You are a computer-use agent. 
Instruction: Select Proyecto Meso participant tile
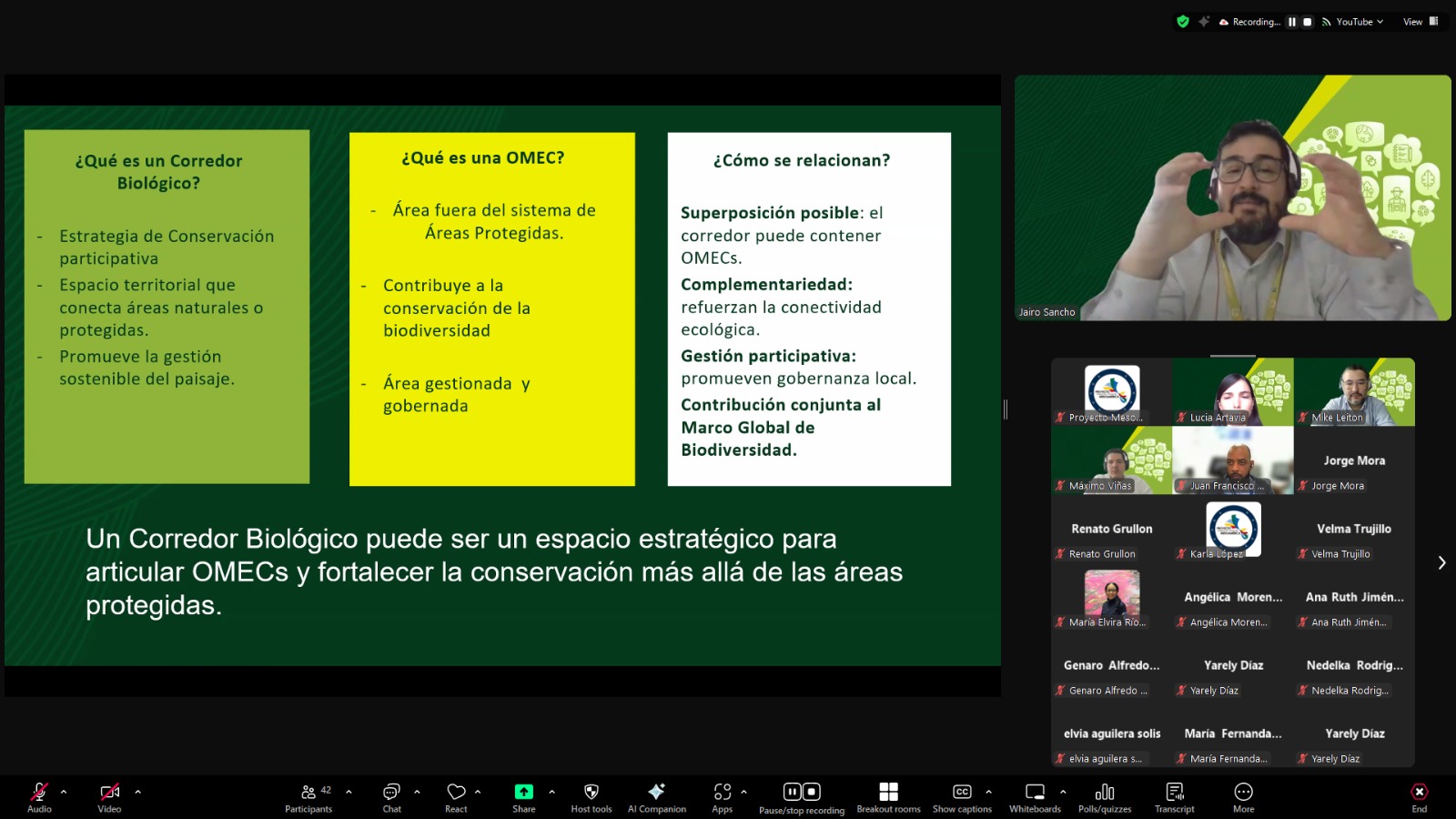(1111, 391)
